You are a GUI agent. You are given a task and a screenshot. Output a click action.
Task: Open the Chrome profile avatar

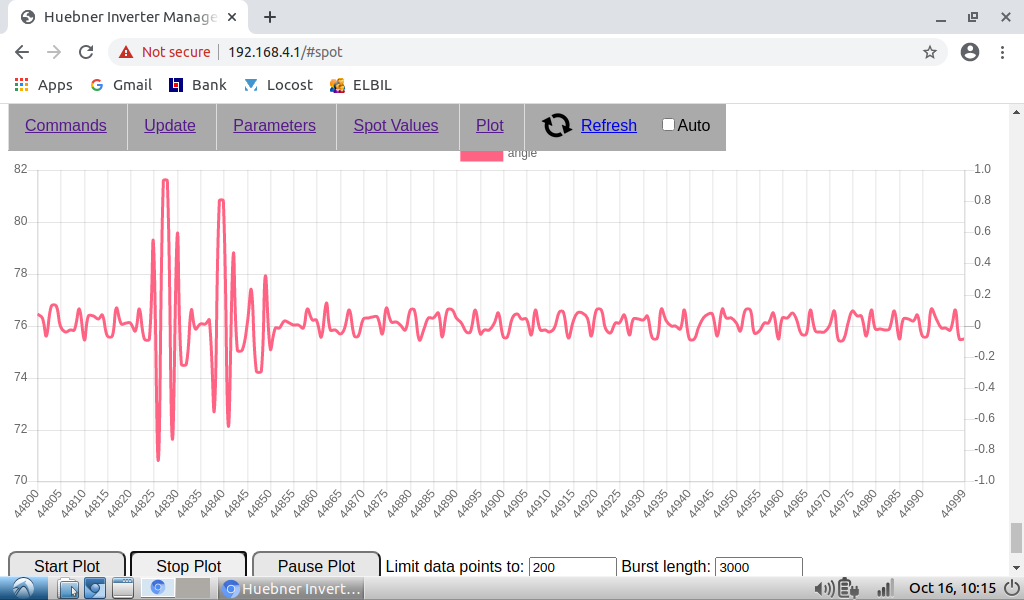click(969, 52)
